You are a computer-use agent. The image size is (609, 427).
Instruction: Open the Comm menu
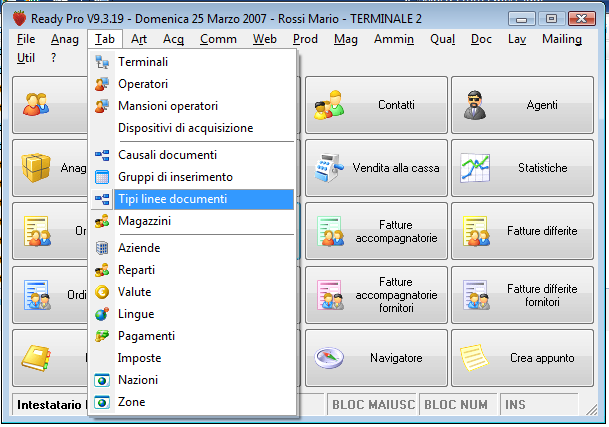tap(218, 39)
